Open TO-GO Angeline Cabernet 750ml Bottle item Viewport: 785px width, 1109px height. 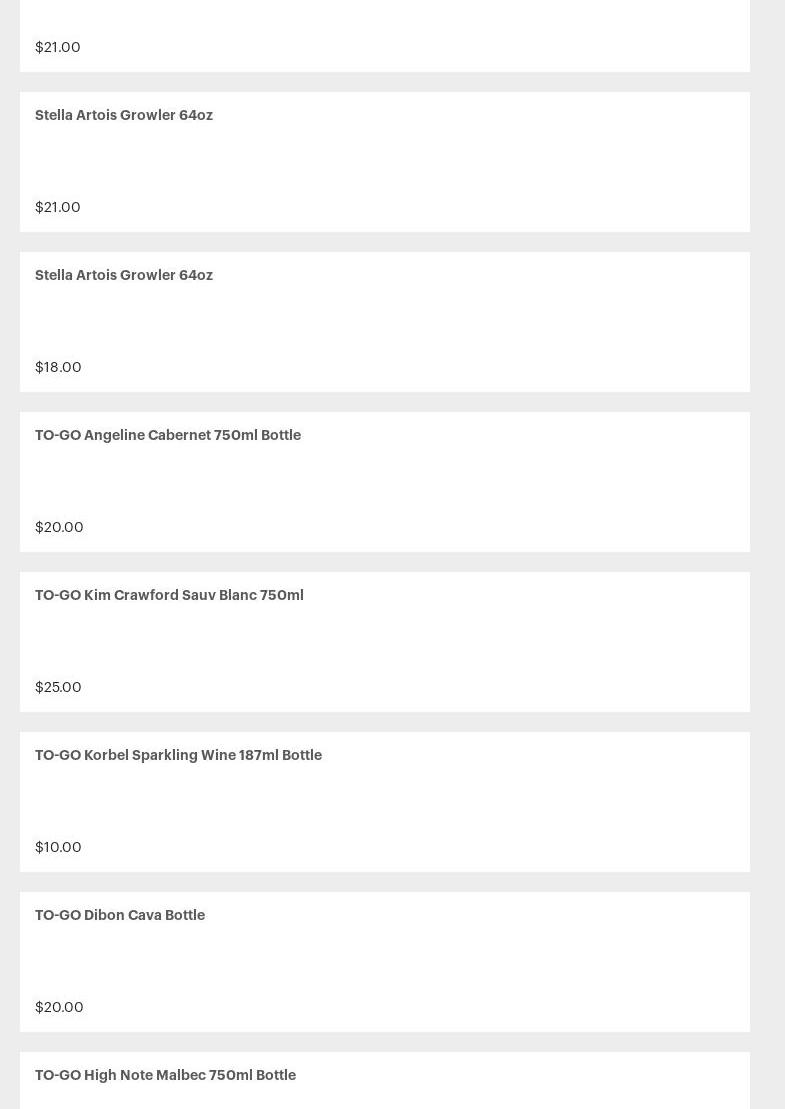point(168,435)
